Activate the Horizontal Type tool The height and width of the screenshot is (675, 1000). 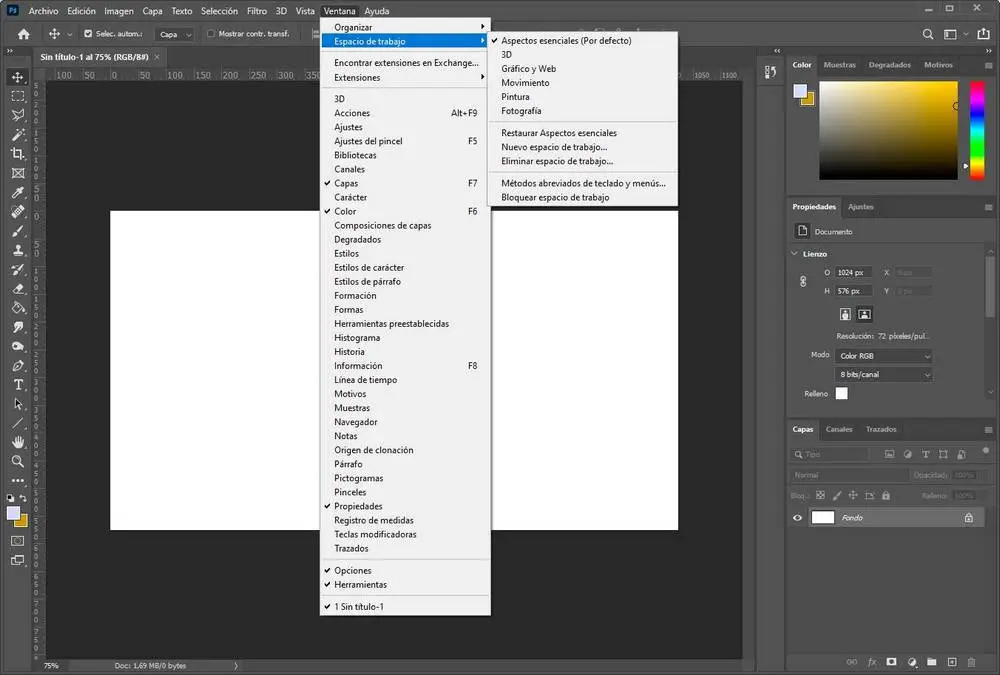click(x=17, y=385)
